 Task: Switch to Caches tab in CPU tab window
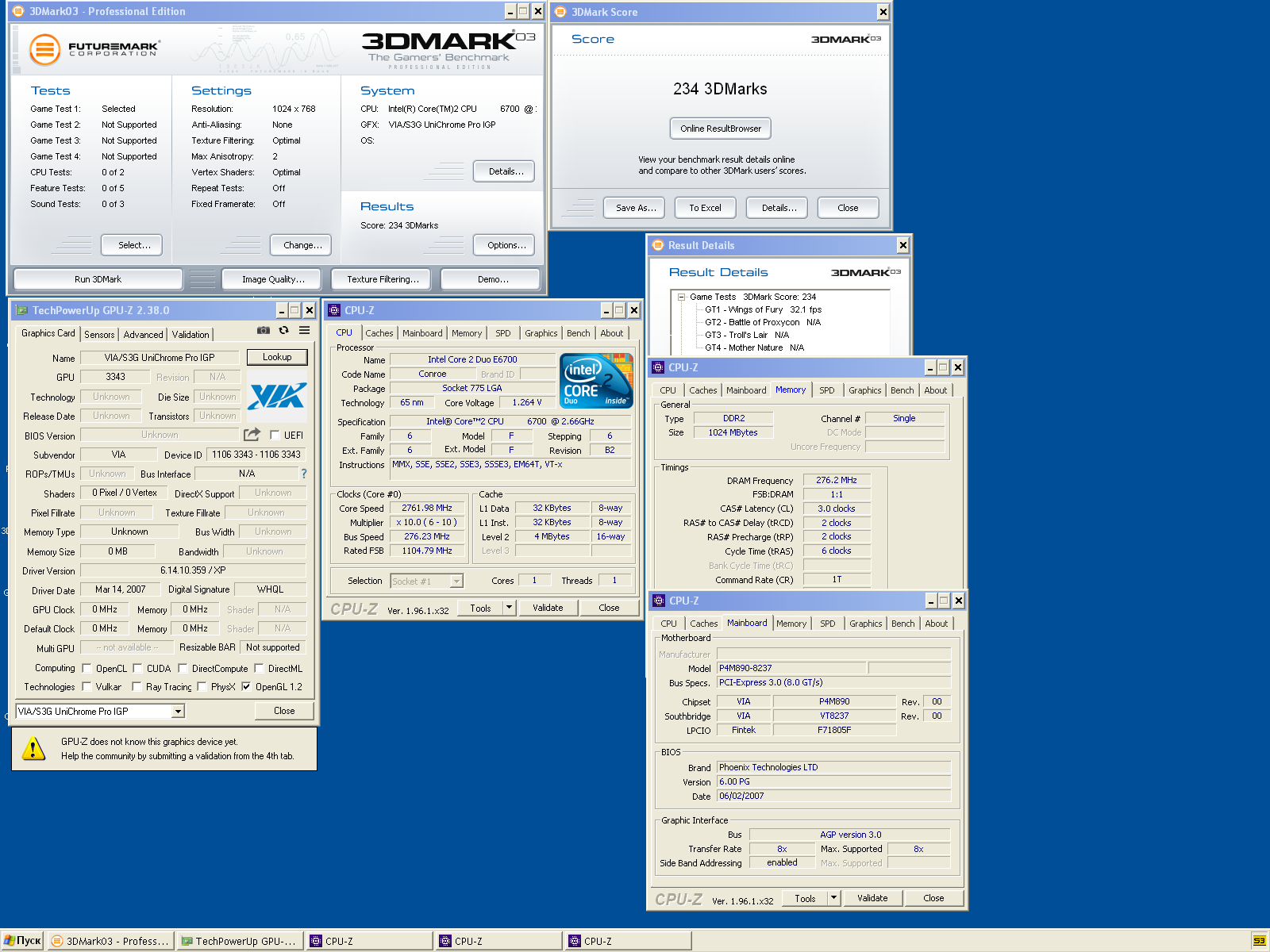click(379, 333)
